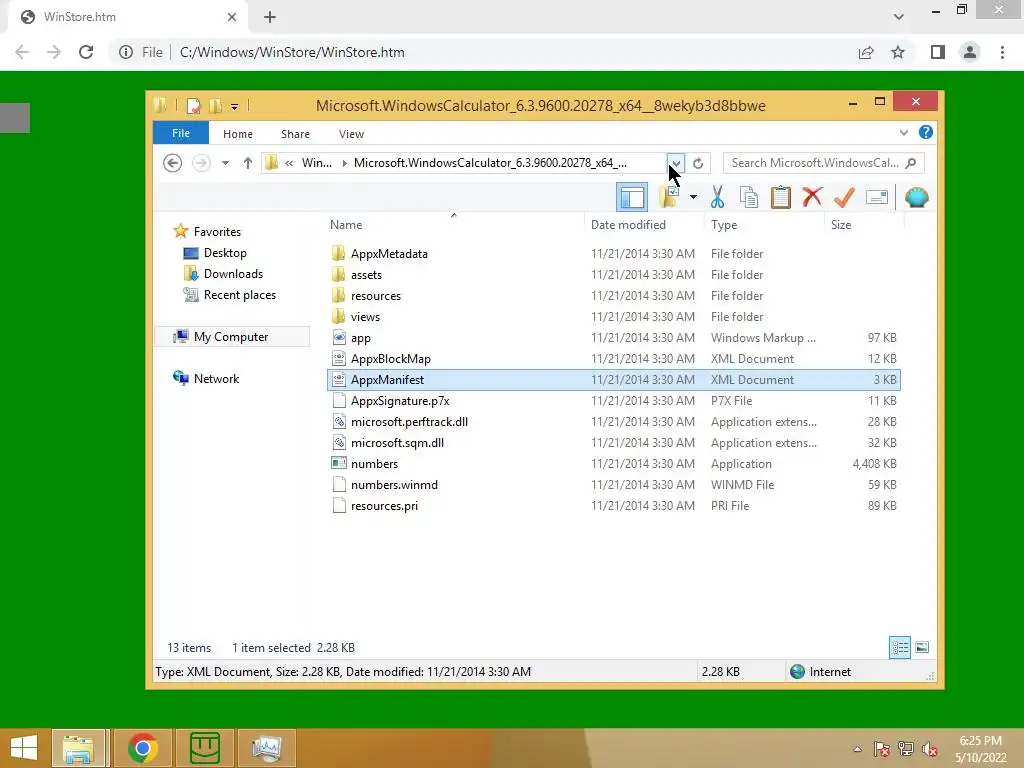Go forward in Explorer folder history
The image size is (1024, 768).
201,163
